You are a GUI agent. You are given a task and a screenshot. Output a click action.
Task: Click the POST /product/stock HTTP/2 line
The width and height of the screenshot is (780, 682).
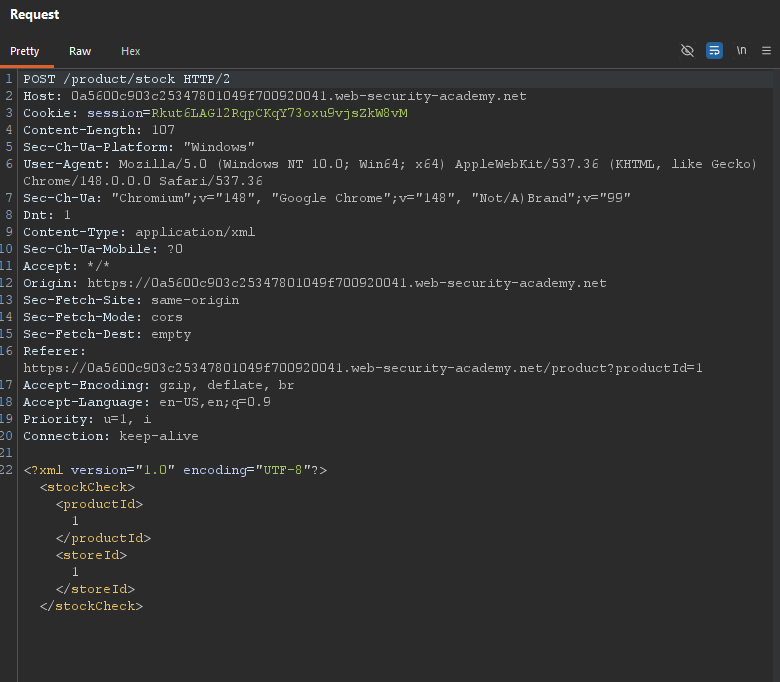[126, 79]
